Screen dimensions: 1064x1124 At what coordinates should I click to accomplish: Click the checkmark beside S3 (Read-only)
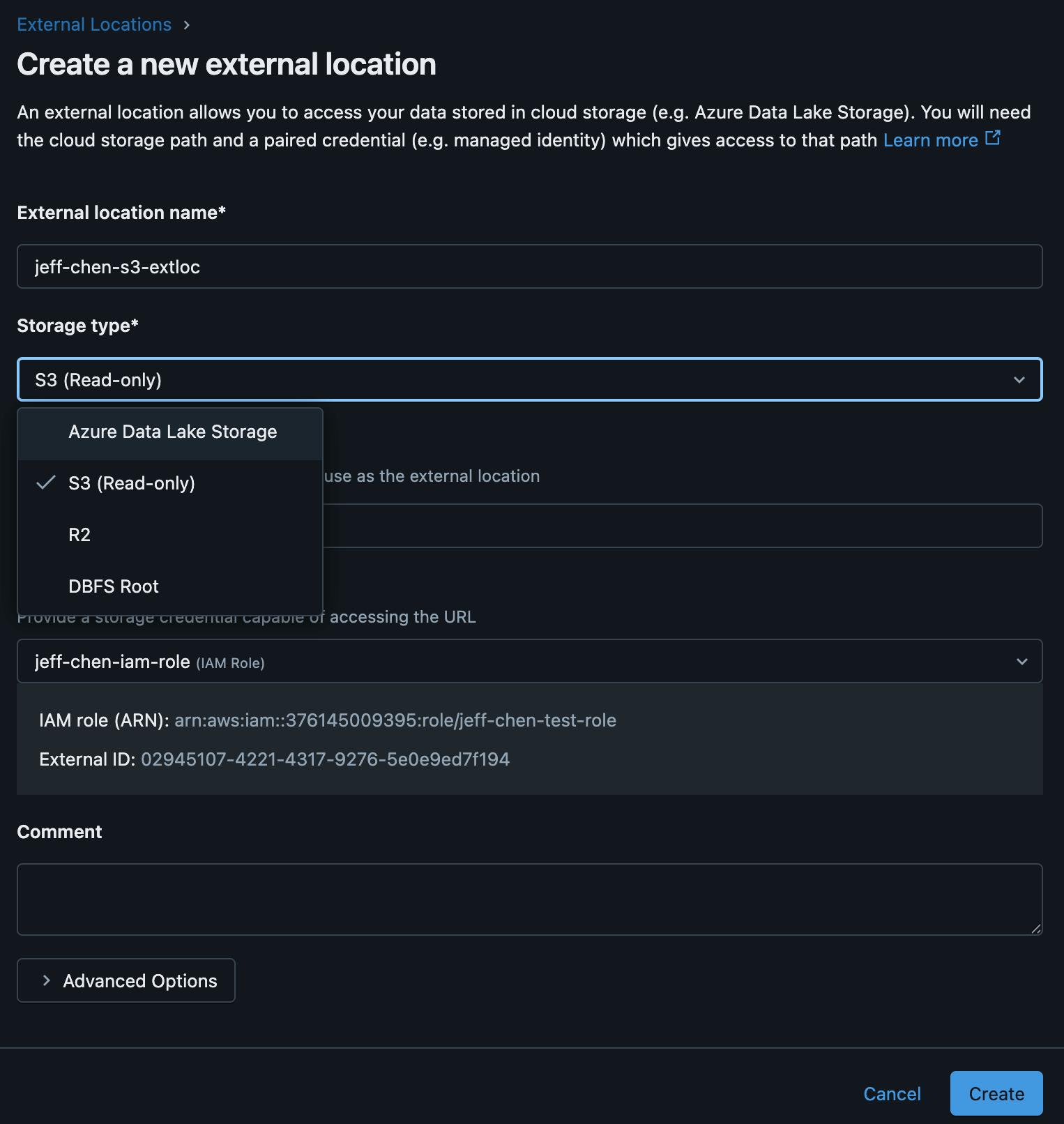[46, 483]
